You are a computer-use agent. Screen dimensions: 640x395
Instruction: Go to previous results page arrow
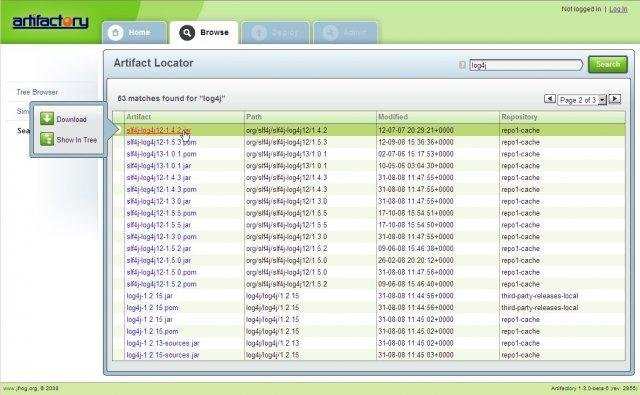click(549, 99)
